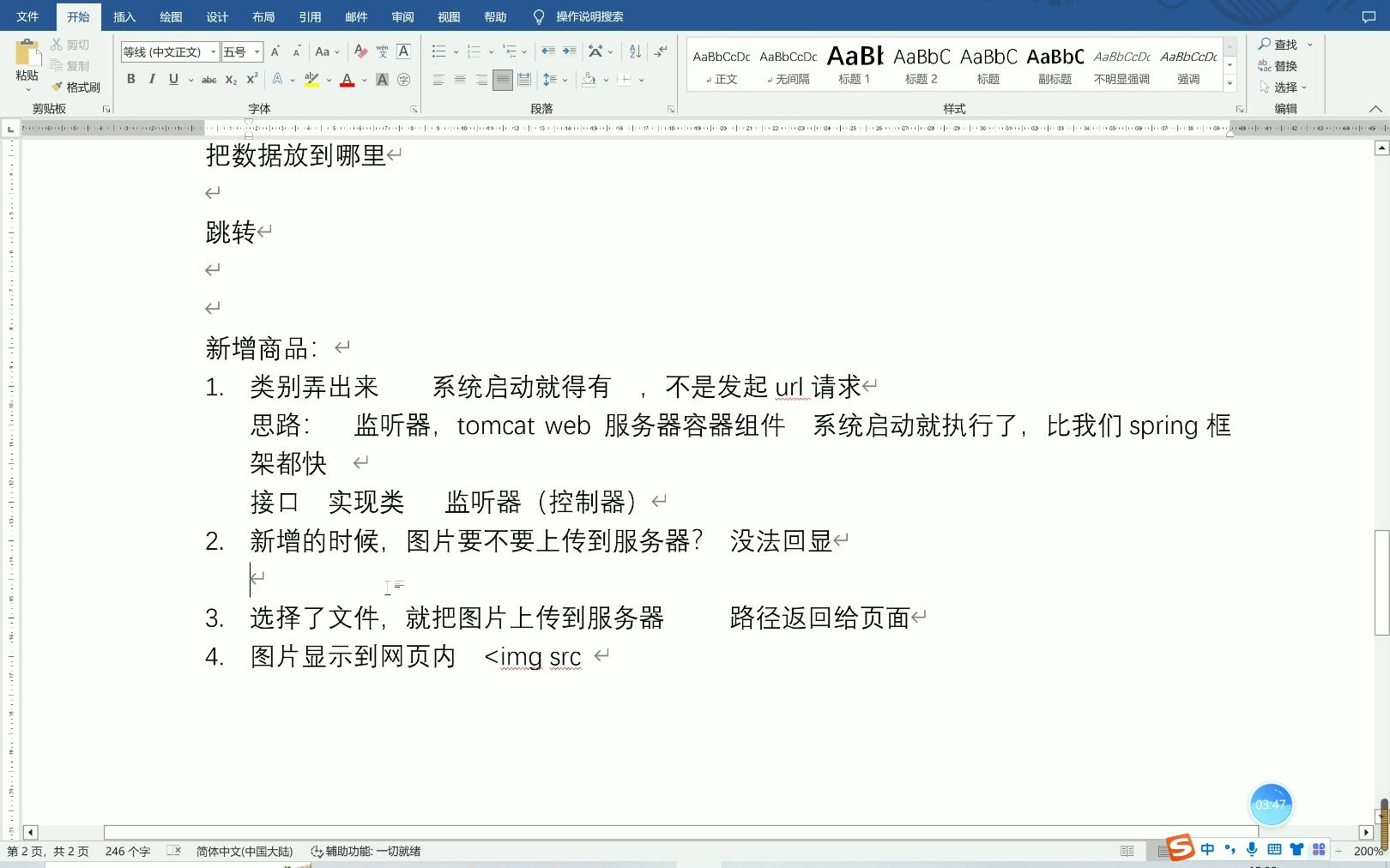Image resolution: width=1390 pixels, height=868 pixels.
Task: Apply the yellow text highlight color
Action: tap(311, 80)
